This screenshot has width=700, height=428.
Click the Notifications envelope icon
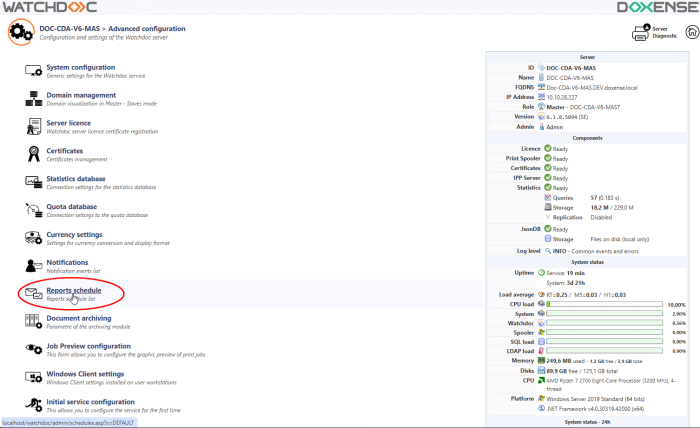pos(31,266)
